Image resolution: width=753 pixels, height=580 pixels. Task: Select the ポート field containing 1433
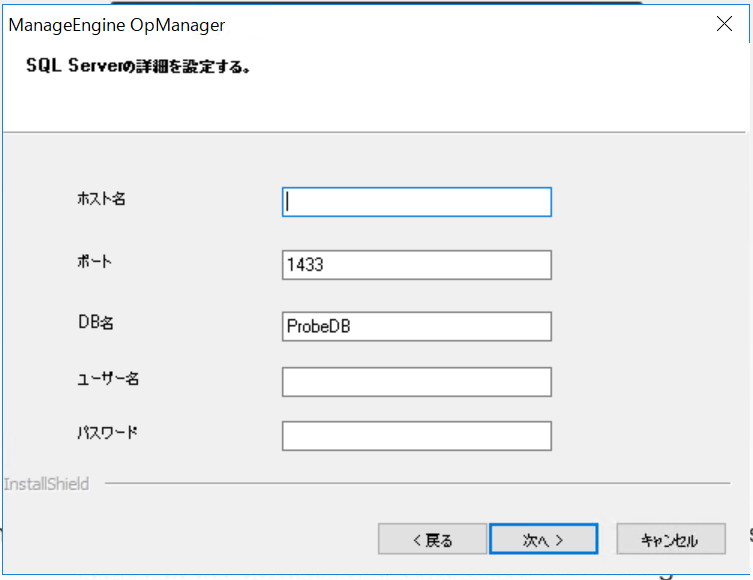[416, 265]
